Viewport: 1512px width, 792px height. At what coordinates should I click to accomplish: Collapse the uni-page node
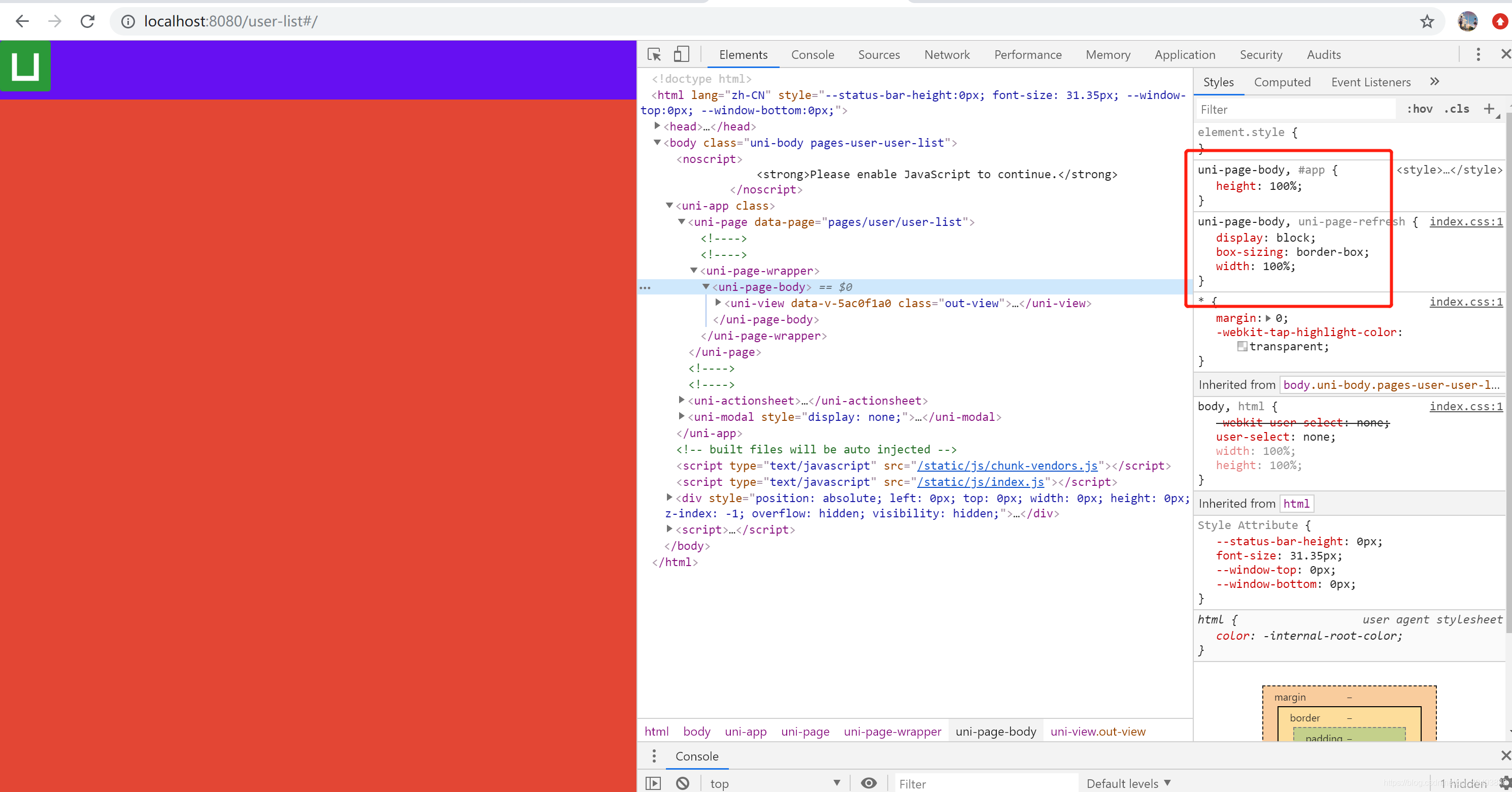click(682, 221)
